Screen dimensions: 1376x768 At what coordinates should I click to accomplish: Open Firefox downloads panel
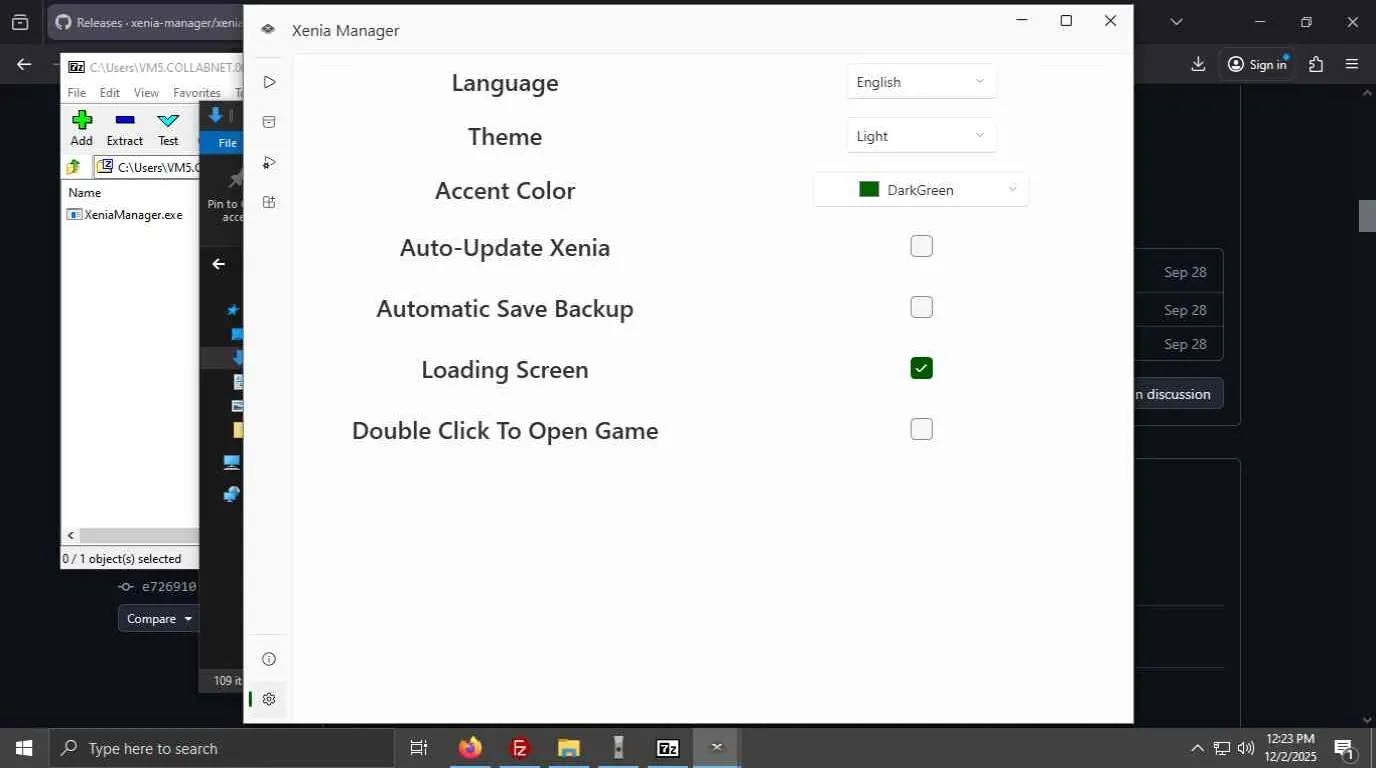[1198, 64]
